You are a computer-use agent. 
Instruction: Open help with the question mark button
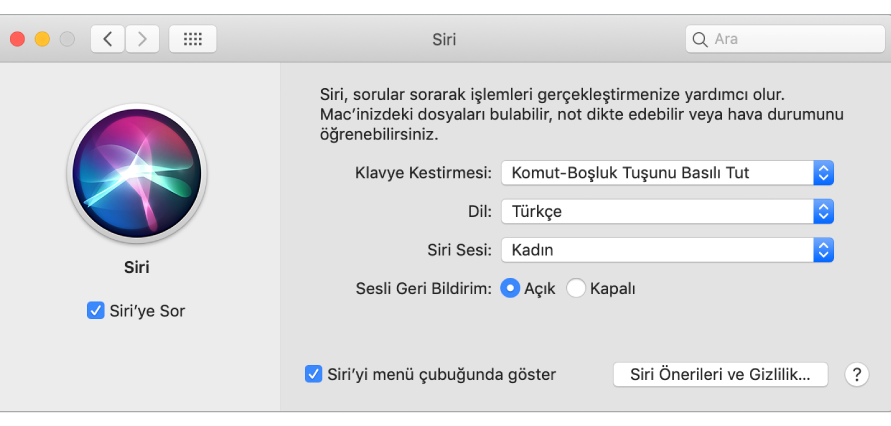pyautogui.click(x=856, y=375)
